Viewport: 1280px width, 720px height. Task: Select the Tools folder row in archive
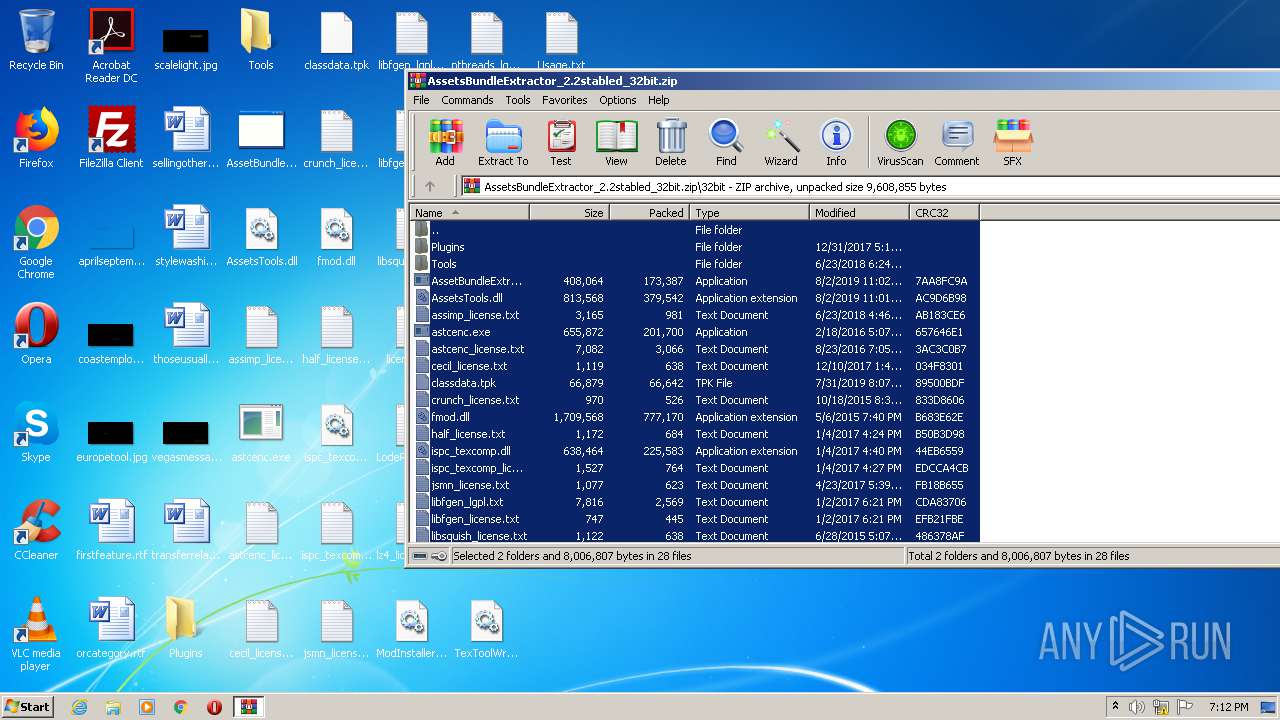[x=695, y=264]
